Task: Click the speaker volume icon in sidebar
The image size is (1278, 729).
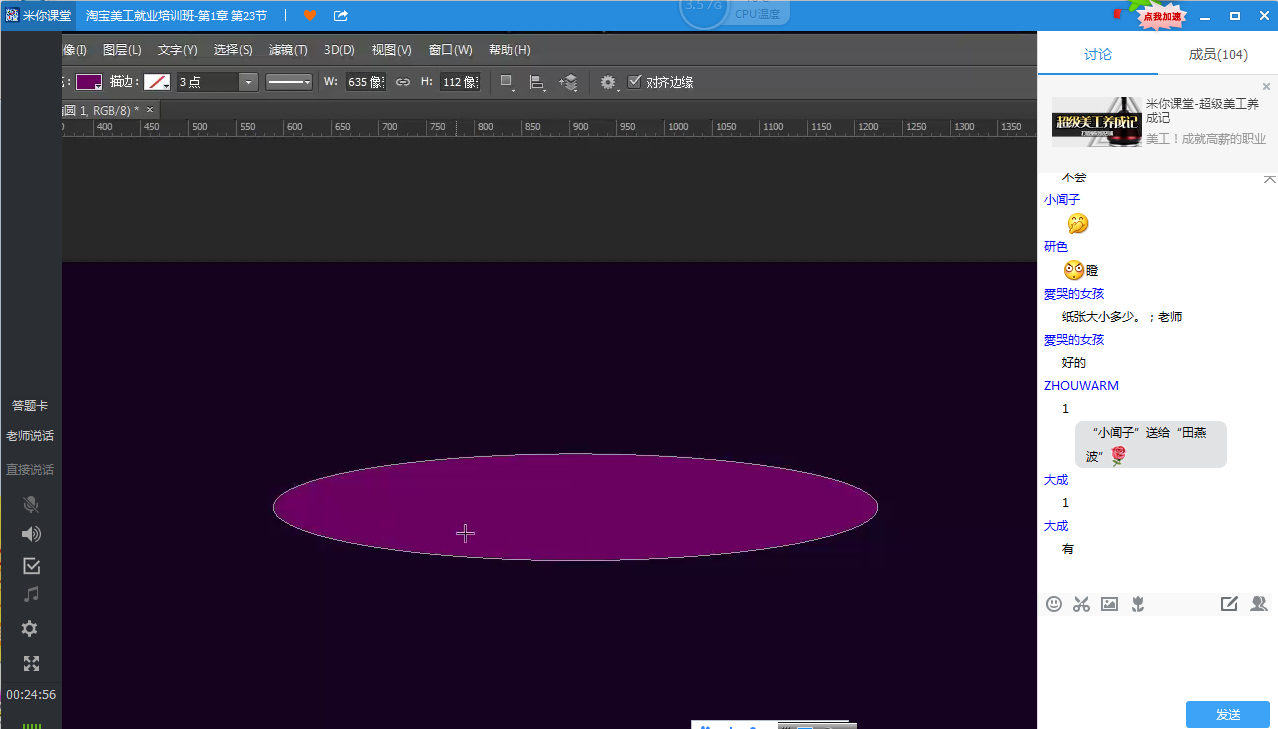Action: (31, 534)
